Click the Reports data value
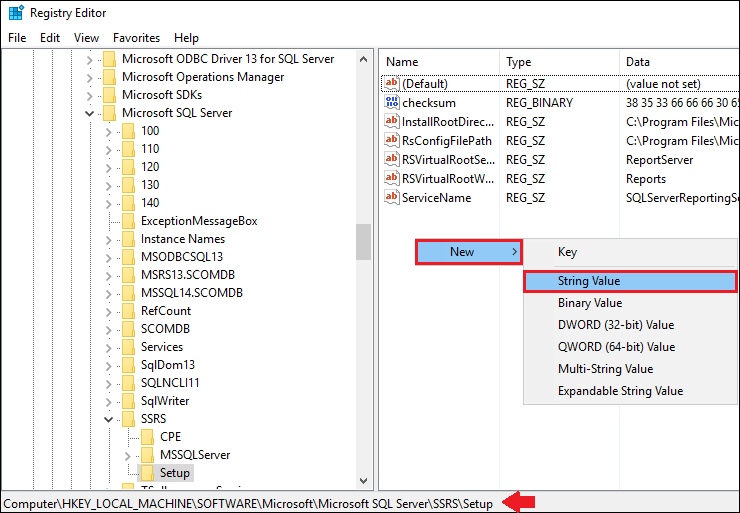The height and width of the screenshot is (513, 740). click(646, 179)
